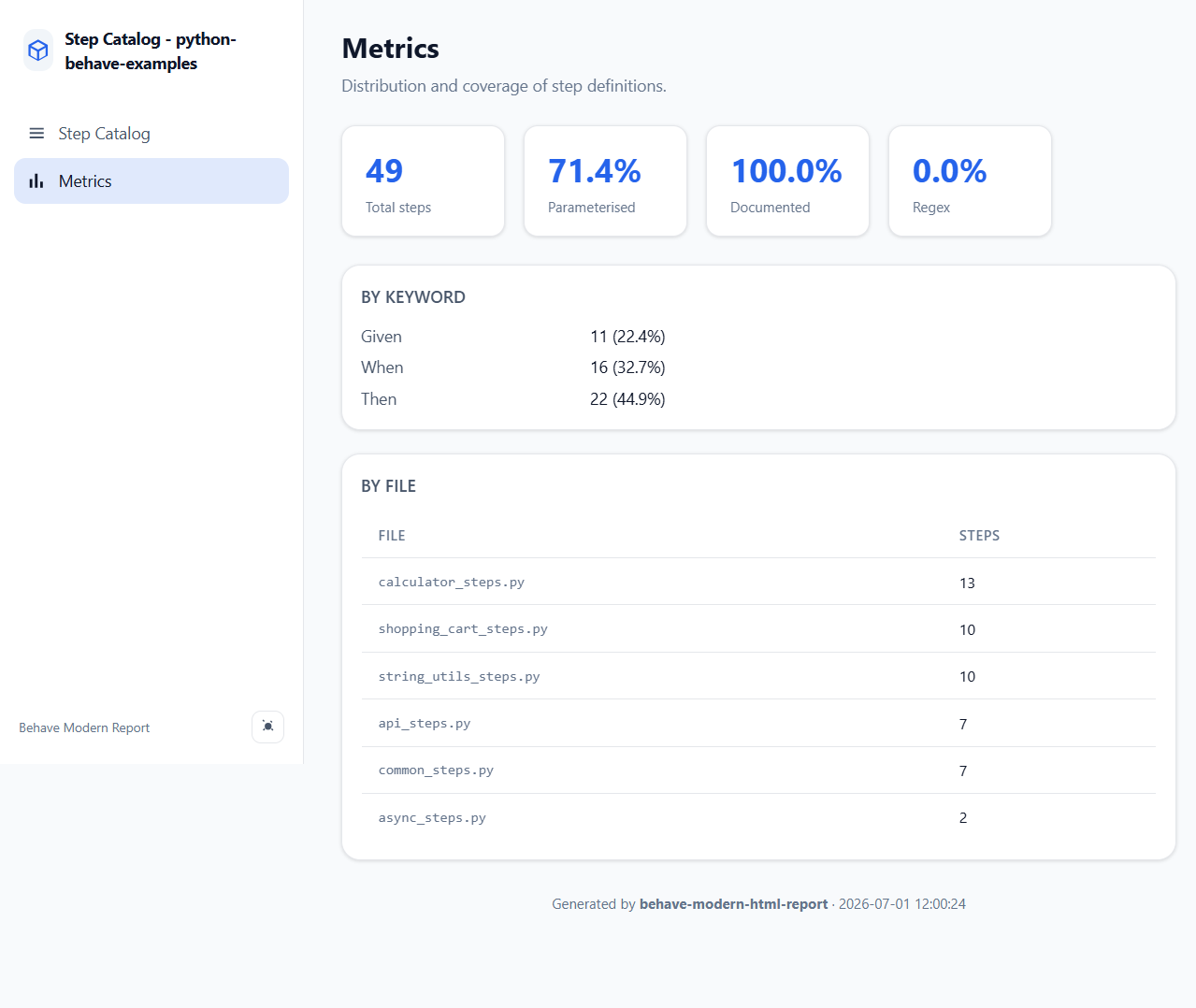Viewport: 1196px width, 1008px height.
Task: Click the subtitle about distribution and coverage
Action: (504, 86)
